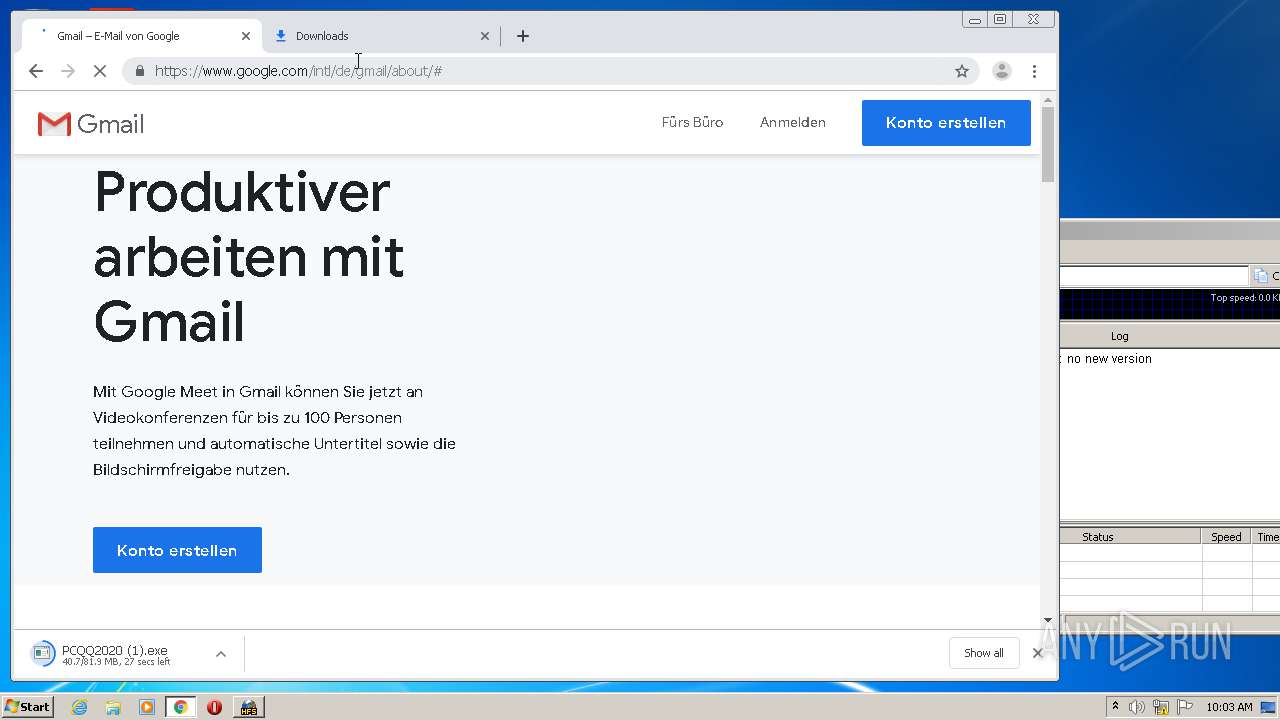Open a new tab with the plus button

pyautogui.click(x=523, y=36)
